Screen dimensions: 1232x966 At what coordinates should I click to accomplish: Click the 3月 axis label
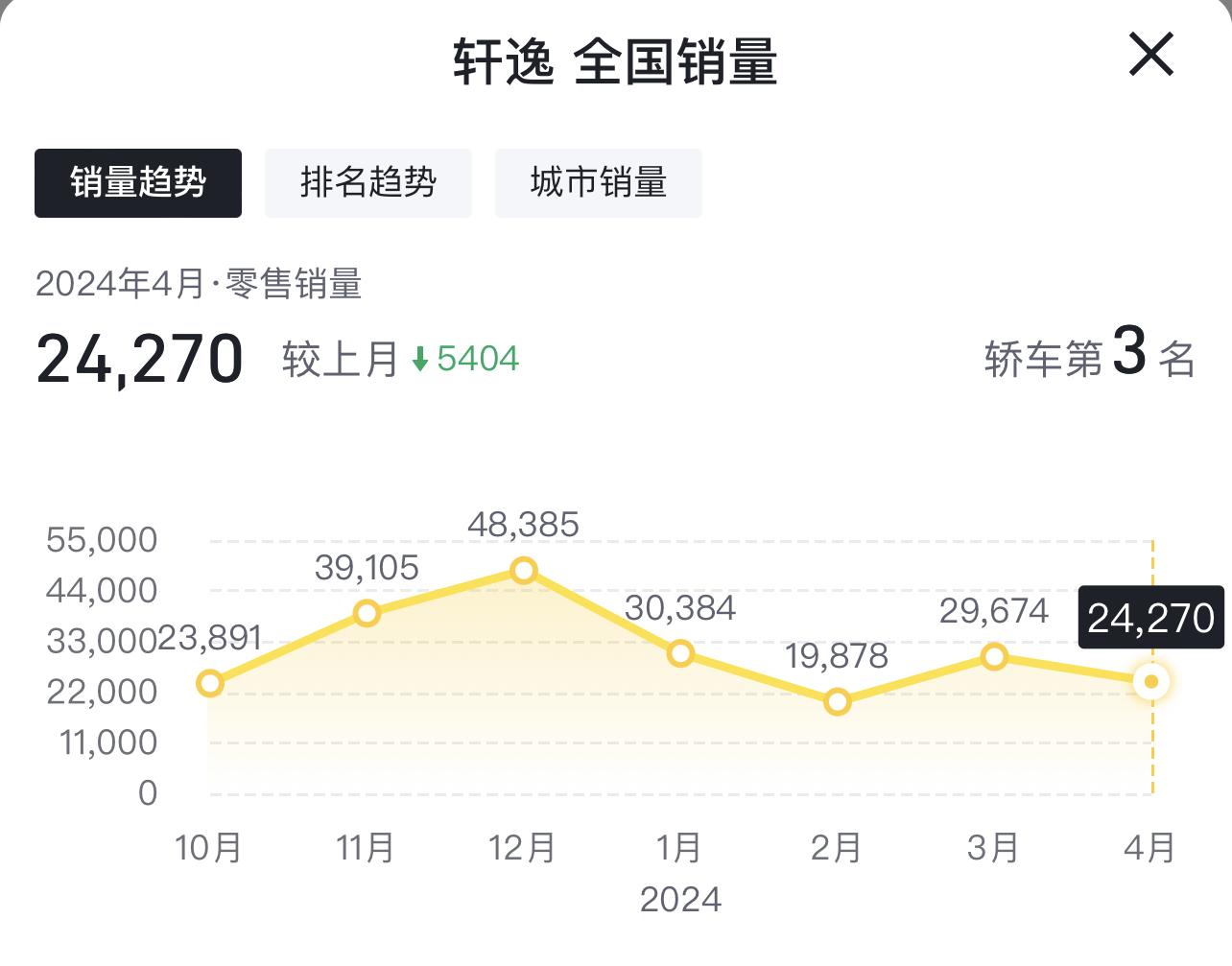[993, 847]
